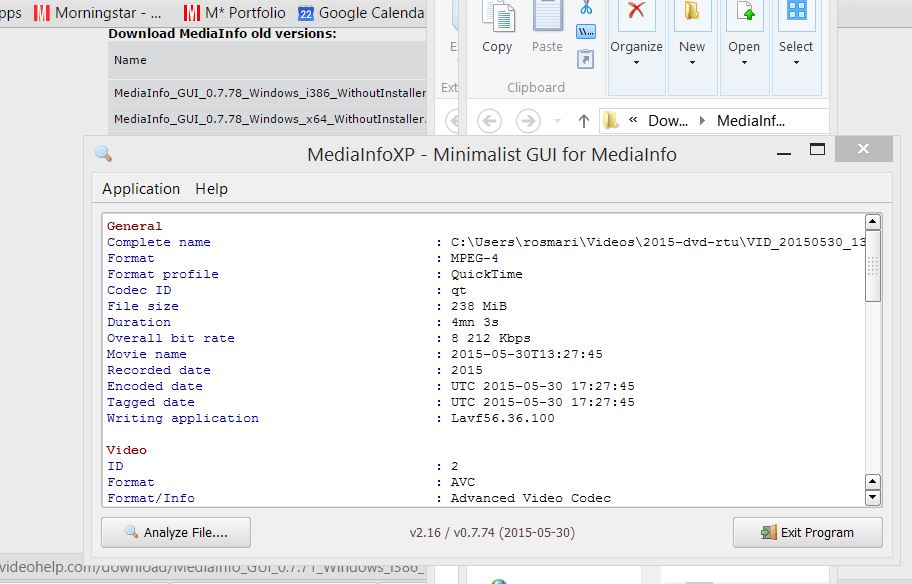Viewport: 912px width, 584px height.
Task: Click the 'AVC' video format value
Action: coord(463,482)
